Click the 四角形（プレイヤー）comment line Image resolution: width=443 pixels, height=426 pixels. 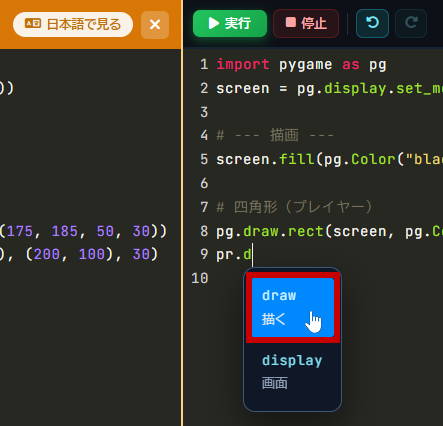pos(294,207)
